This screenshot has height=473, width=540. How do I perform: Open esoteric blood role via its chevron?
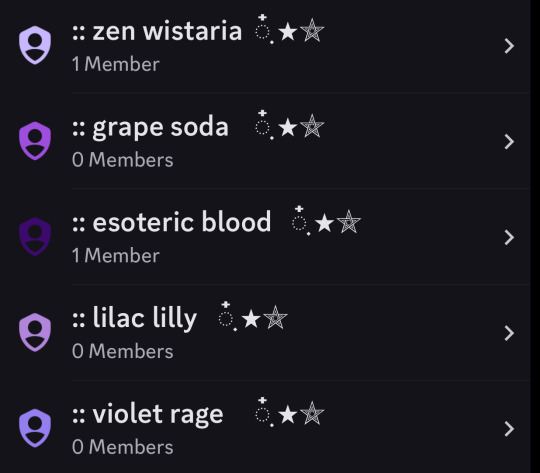tap(509, 237)
